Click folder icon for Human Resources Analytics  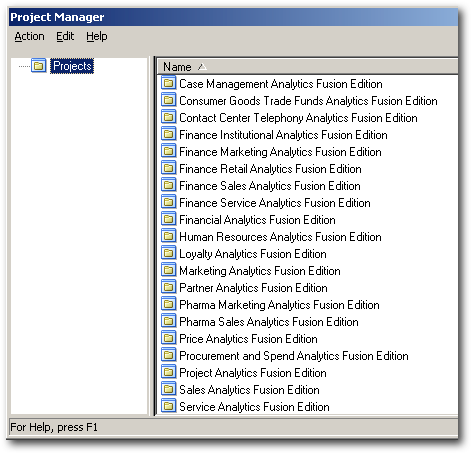168,236
